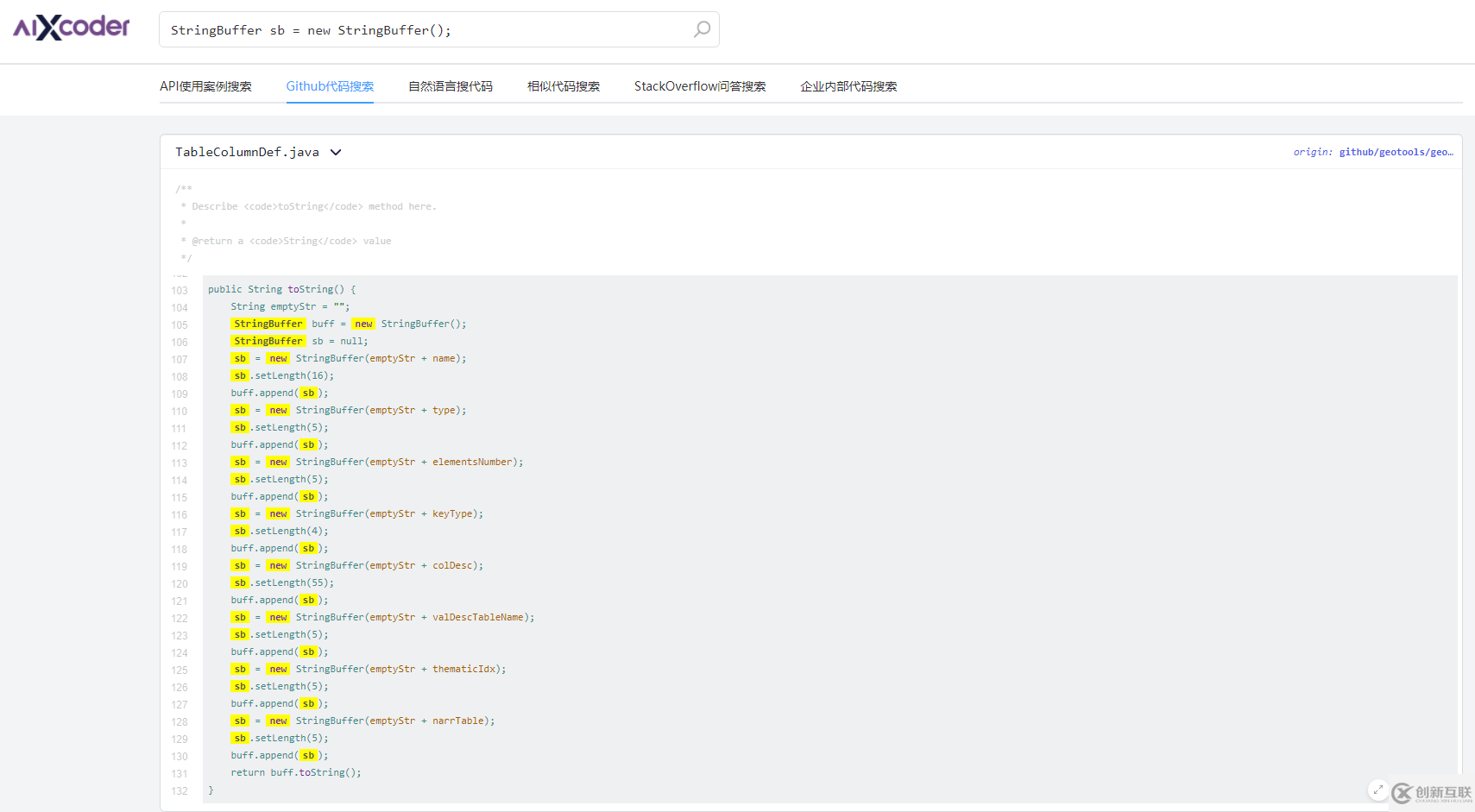Image resolution: width=1475 pixels, height=812 pixels.
Task: Click the word "thematicIdx" in the code
Action: click(x=463, y=669)
